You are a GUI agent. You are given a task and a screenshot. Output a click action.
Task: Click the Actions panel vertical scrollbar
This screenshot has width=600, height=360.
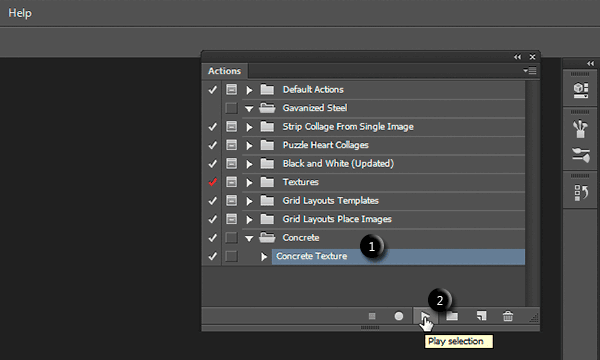click(x=532, y=192)
